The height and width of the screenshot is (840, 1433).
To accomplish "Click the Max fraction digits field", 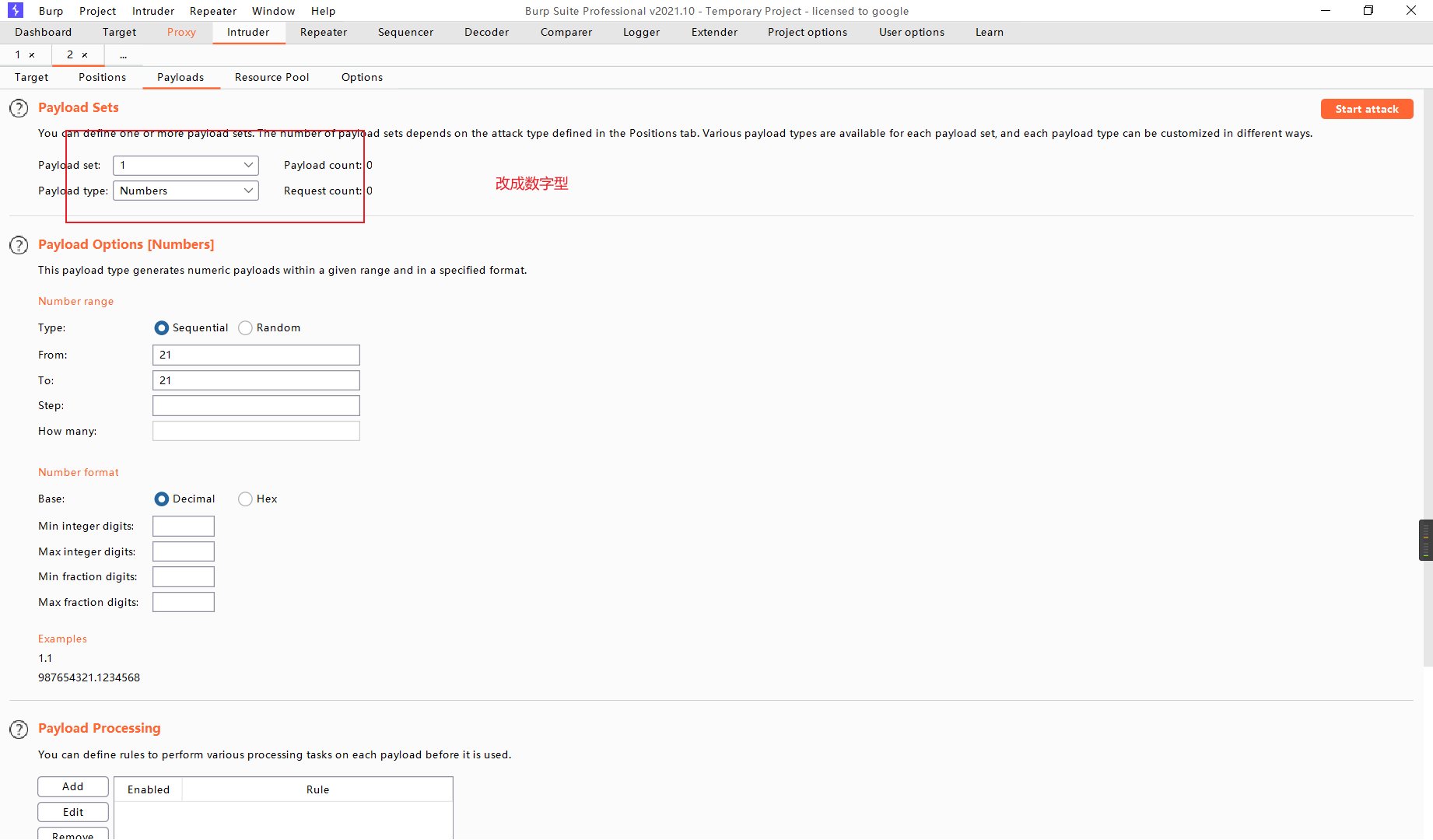I will pos(184,602).
